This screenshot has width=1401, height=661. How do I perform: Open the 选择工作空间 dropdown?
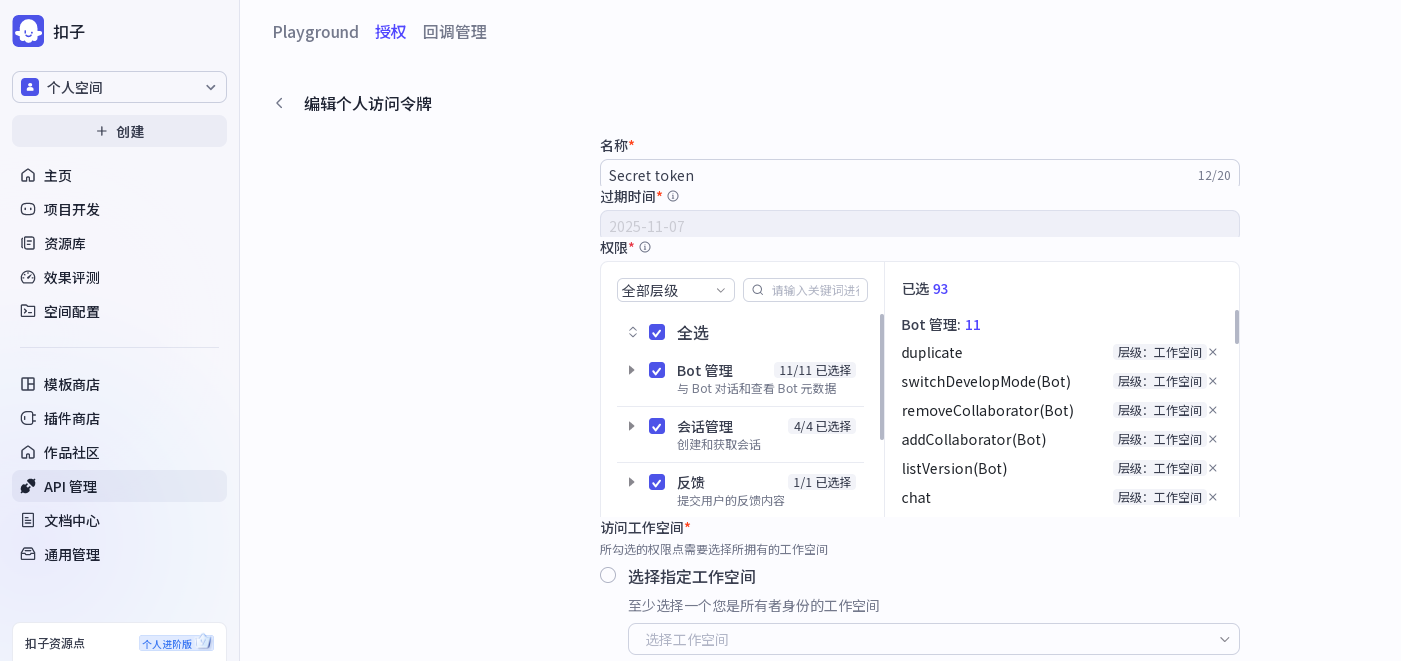click(x=933, y=639)
